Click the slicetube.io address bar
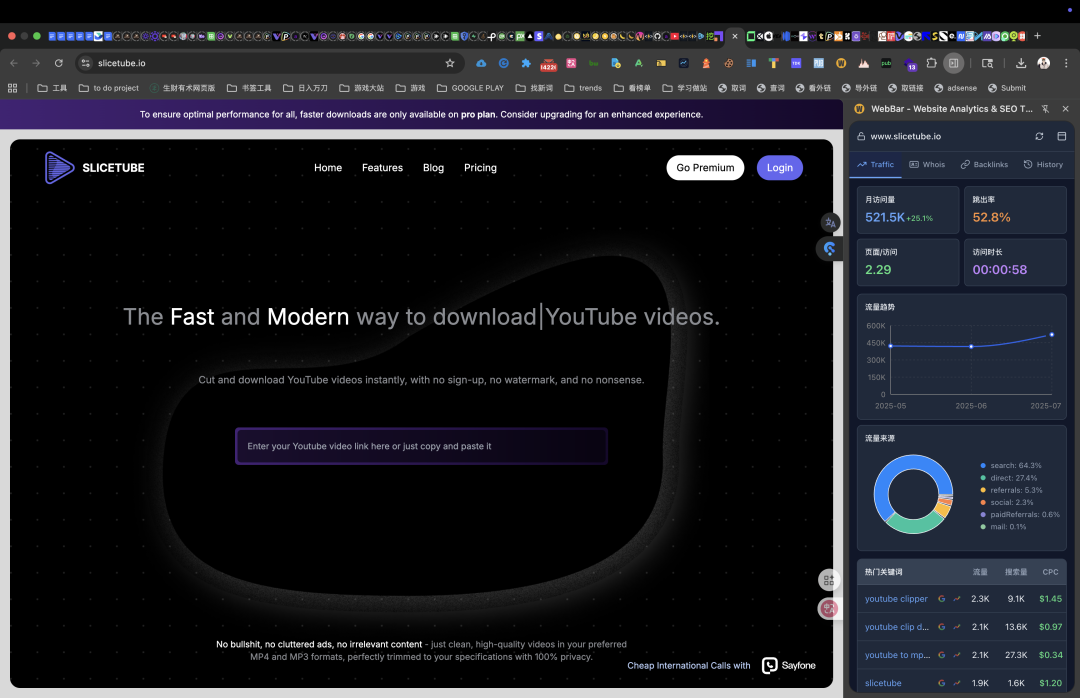The image size is (1080, 698). (269, 63)
